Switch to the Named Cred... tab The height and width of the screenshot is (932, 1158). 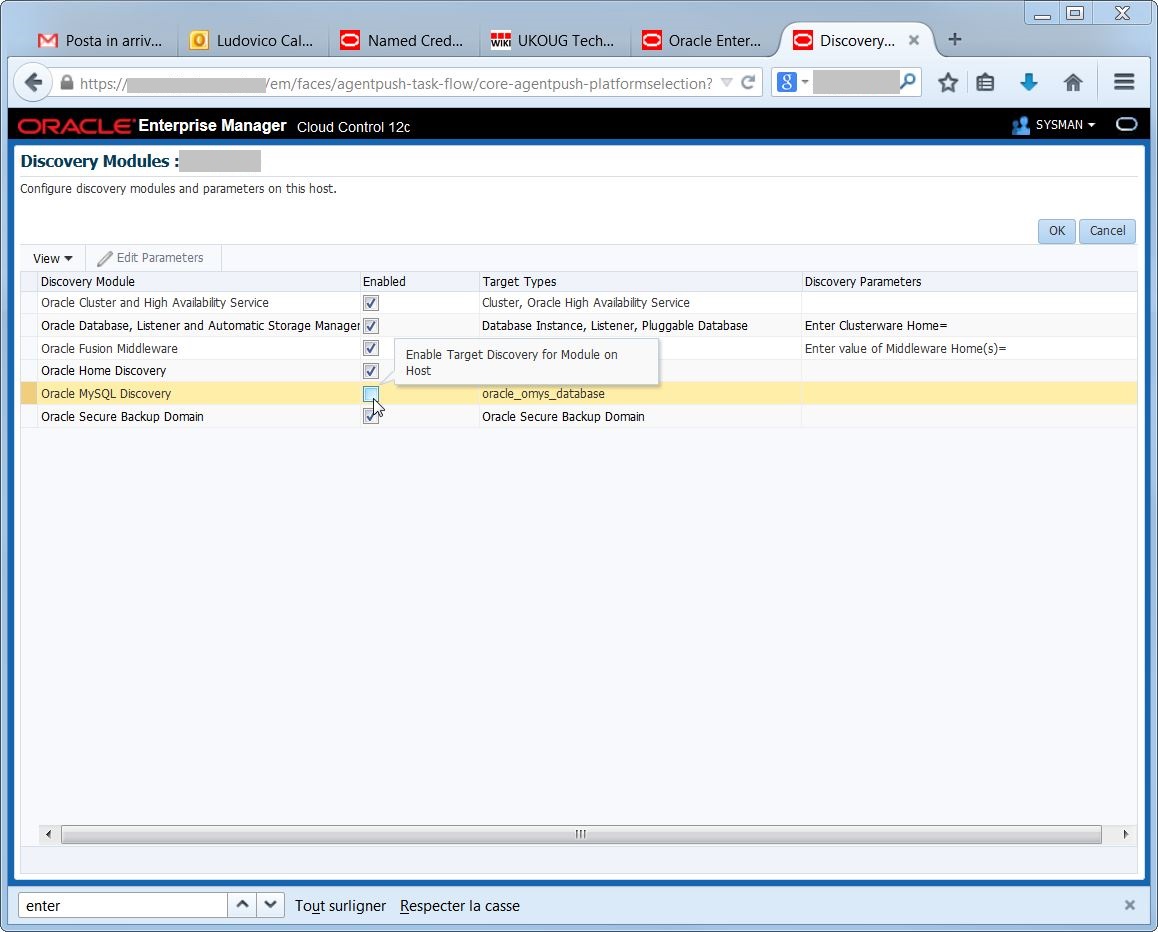click(x=402, y=41)
